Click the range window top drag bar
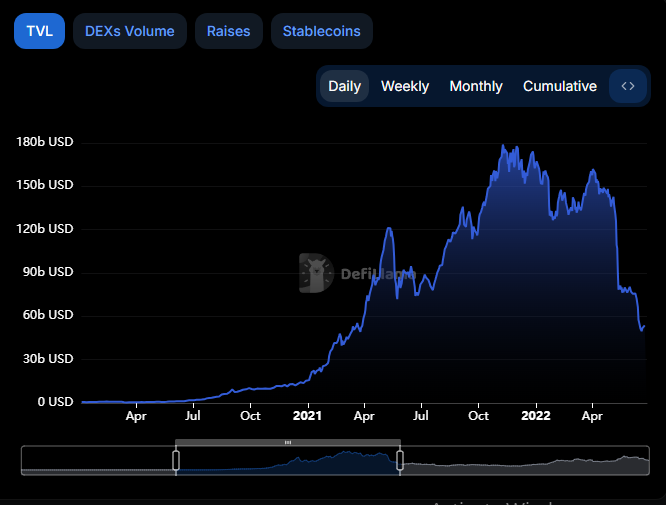Image resolution: width=666 pixels, height=505 pixels. (288, 442)
